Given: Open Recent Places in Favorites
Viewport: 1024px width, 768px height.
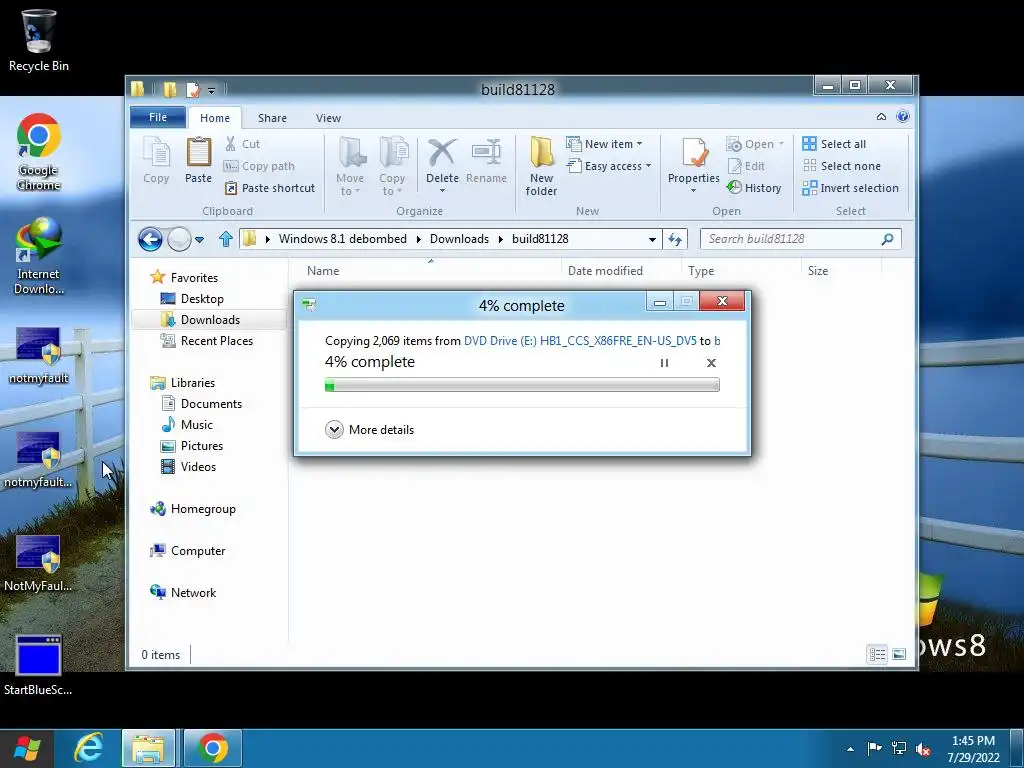Looking at the screenshot, I should (x=217, y=340).
